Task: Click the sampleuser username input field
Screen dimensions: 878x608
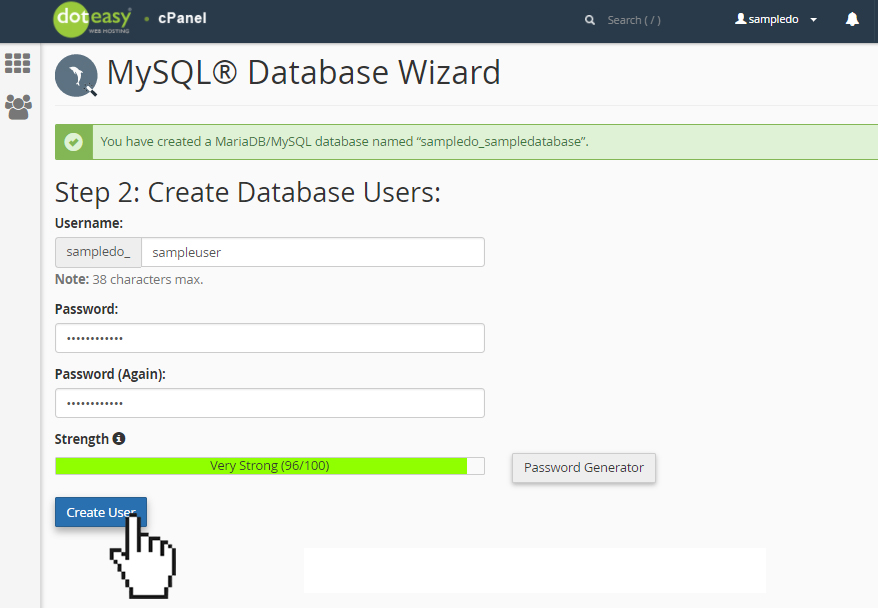Action: [313, 251]
